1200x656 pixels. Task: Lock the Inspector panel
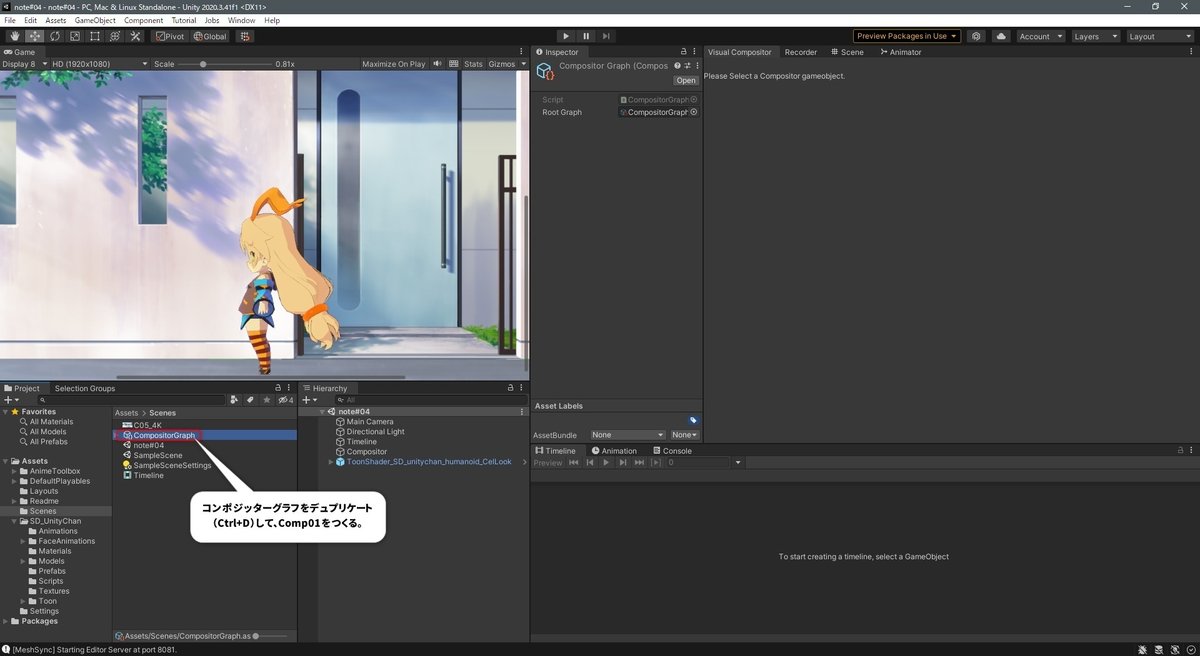[684, 52]
